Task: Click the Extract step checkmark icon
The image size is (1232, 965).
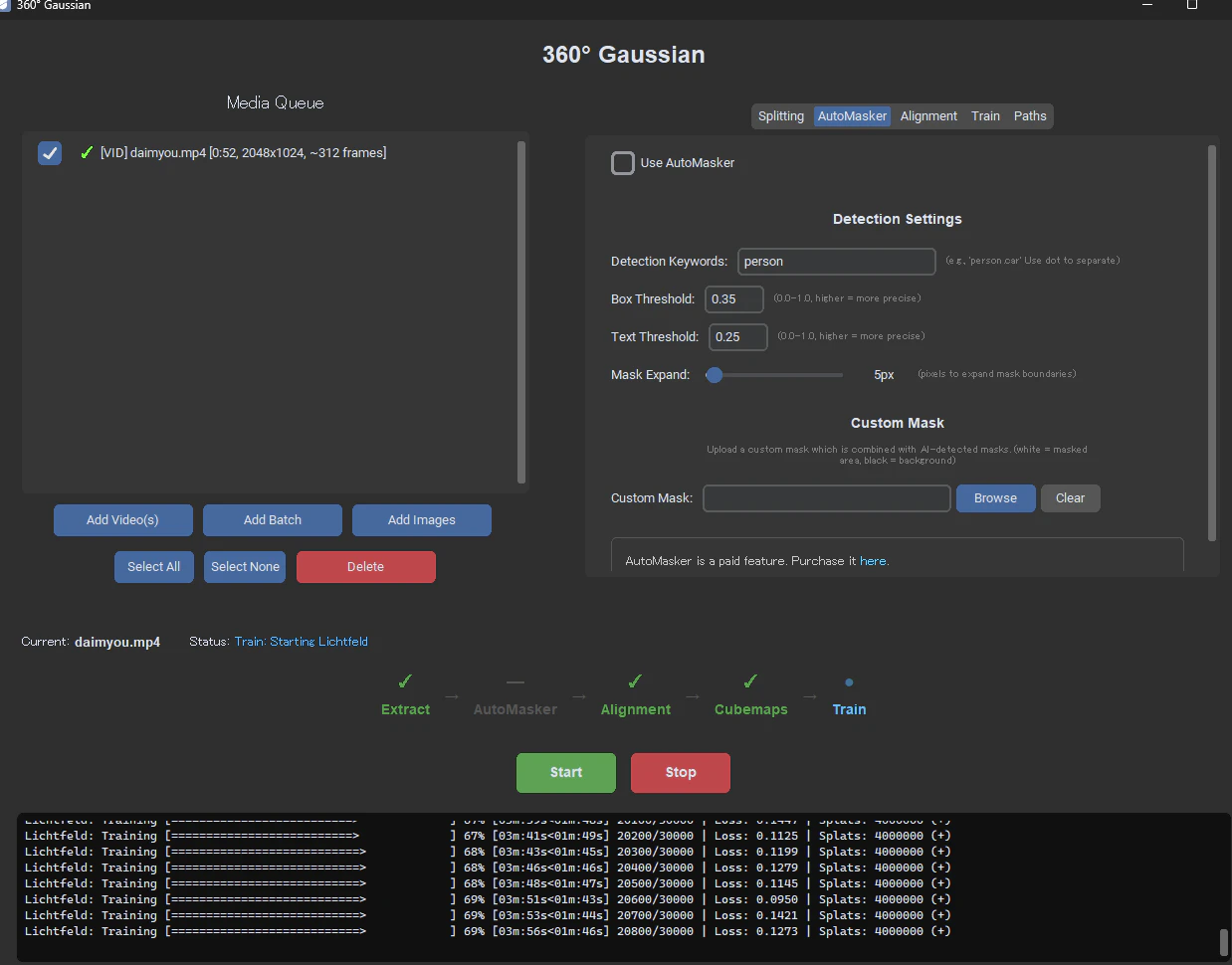Action: coord(405,681)
